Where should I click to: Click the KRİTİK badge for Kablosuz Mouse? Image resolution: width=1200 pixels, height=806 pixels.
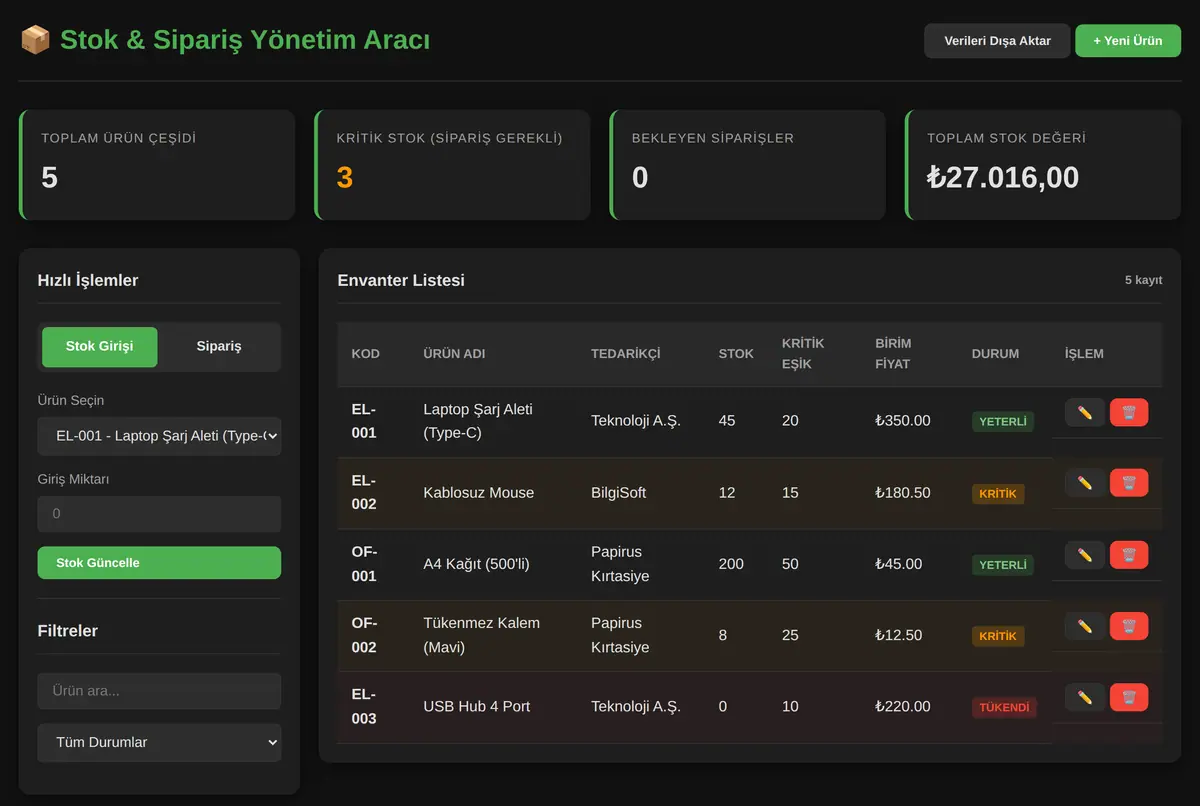click(x=998, y=494)
